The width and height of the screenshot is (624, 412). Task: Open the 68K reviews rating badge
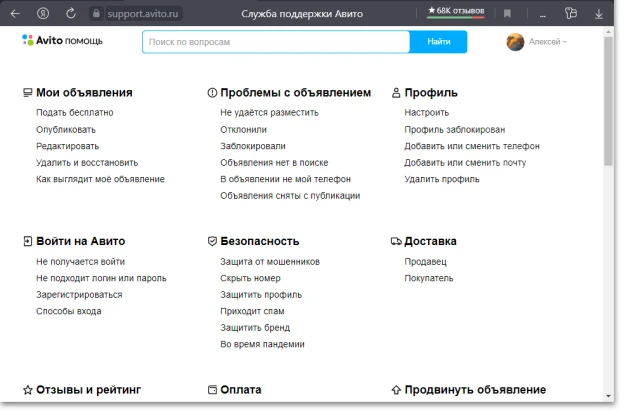[x=456, y=11]
